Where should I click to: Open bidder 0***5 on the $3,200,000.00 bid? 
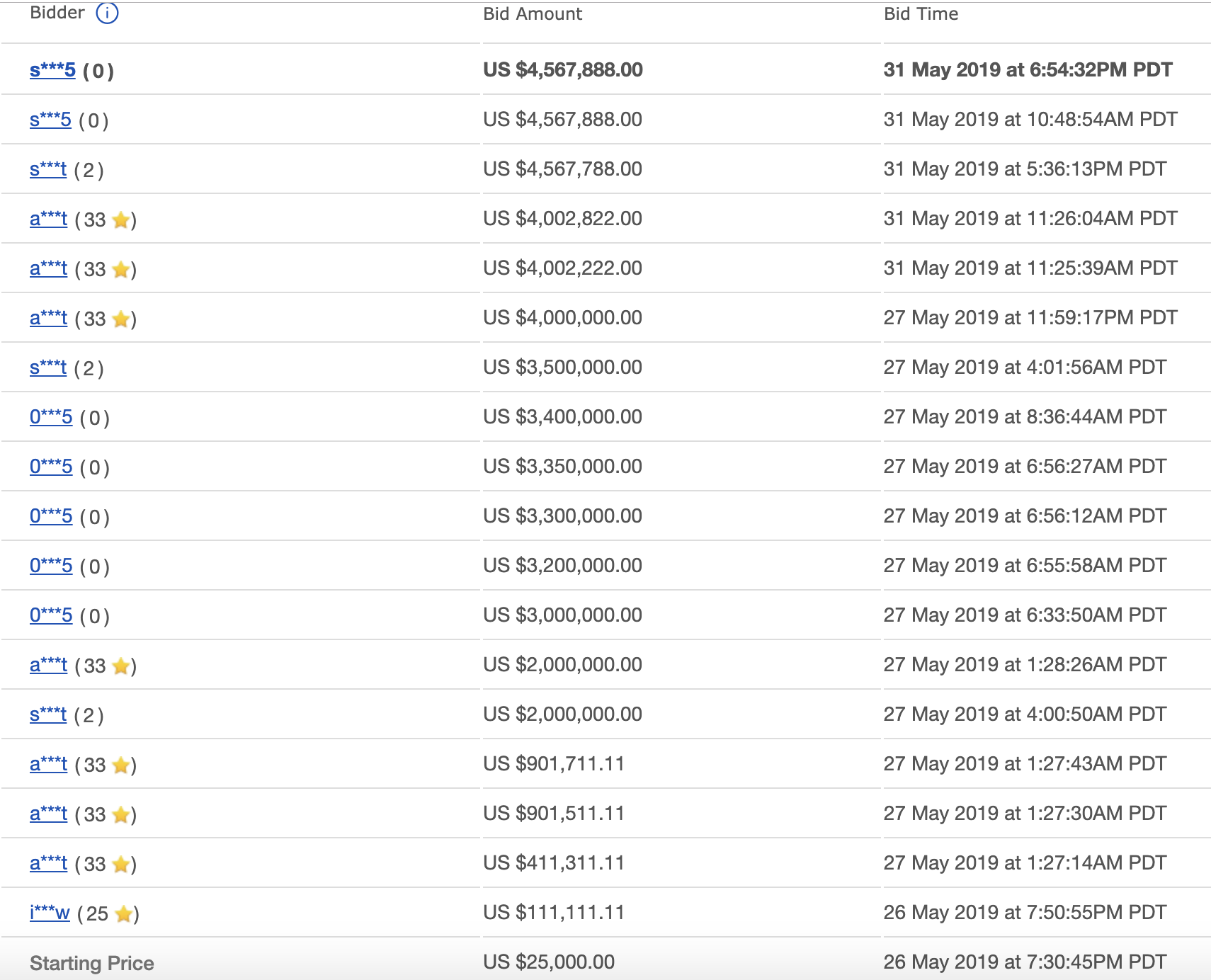[x=51, y=566]
